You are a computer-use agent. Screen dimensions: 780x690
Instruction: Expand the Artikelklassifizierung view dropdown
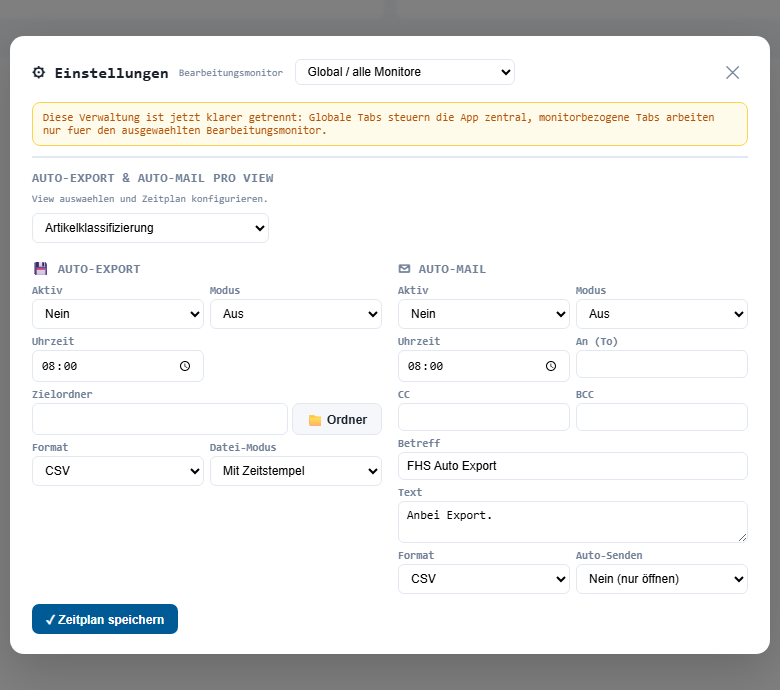coord(150,228)
